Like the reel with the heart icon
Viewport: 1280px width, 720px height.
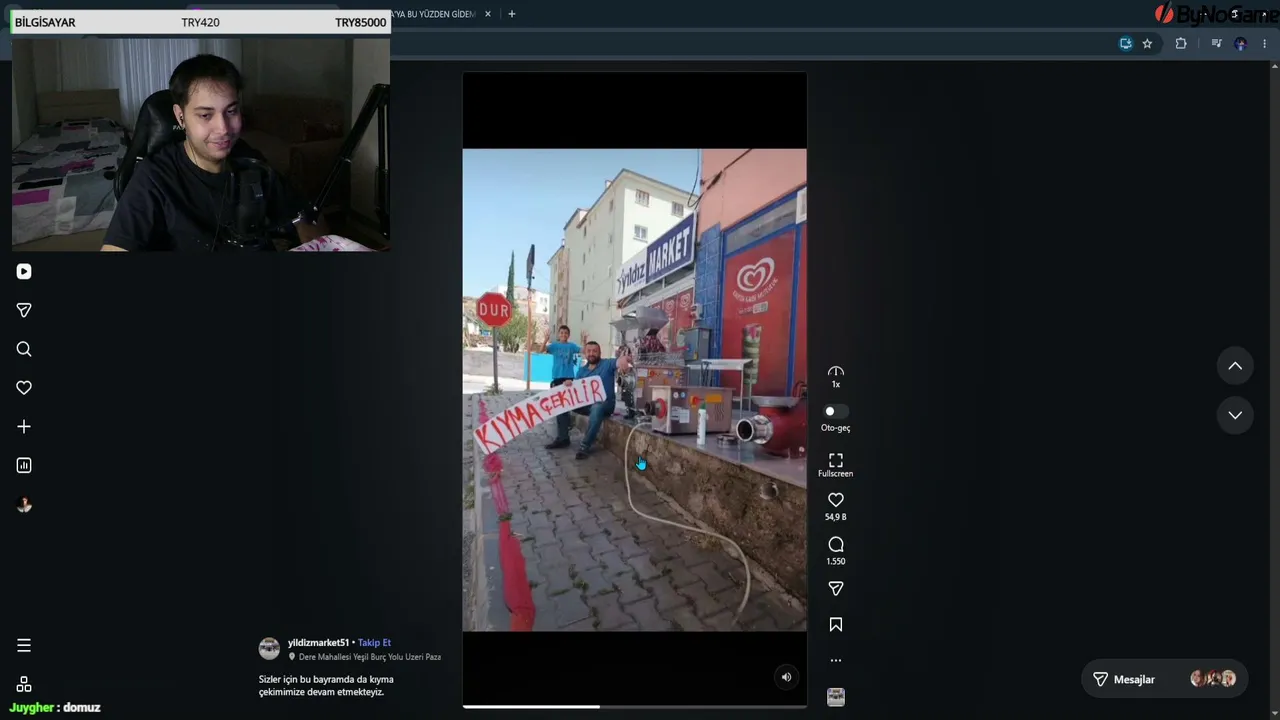(836, 500)
